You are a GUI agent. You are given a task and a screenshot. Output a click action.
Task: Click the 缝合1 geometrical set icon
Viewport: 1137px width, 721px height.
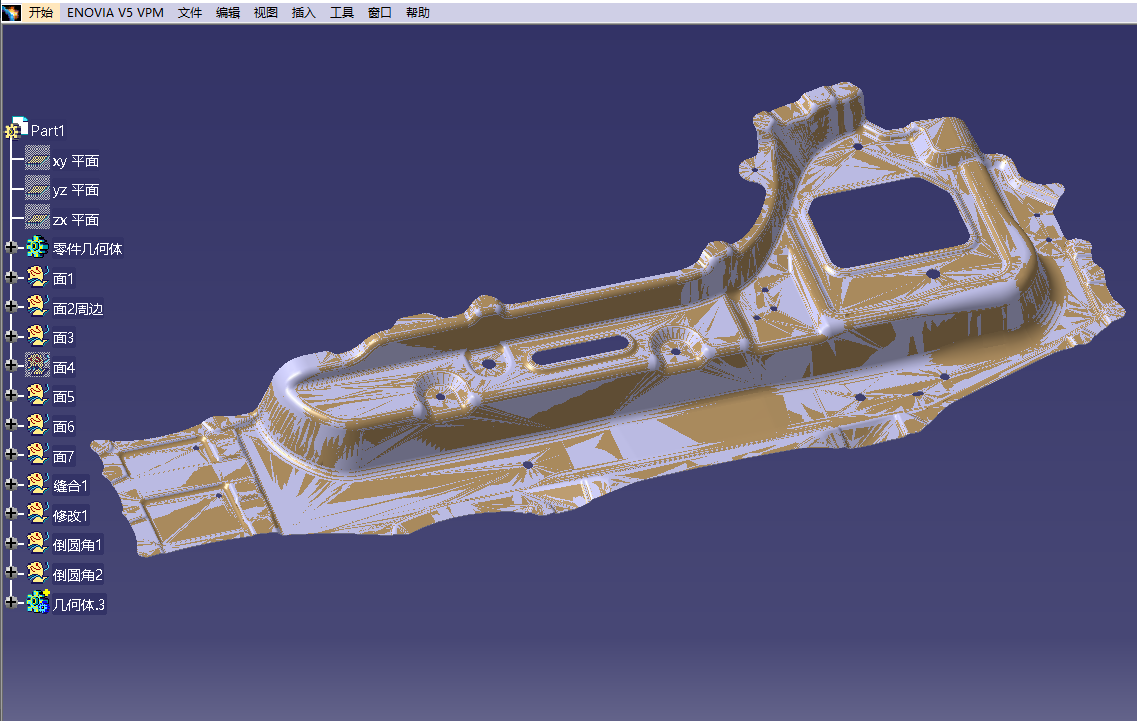(37, 485)
